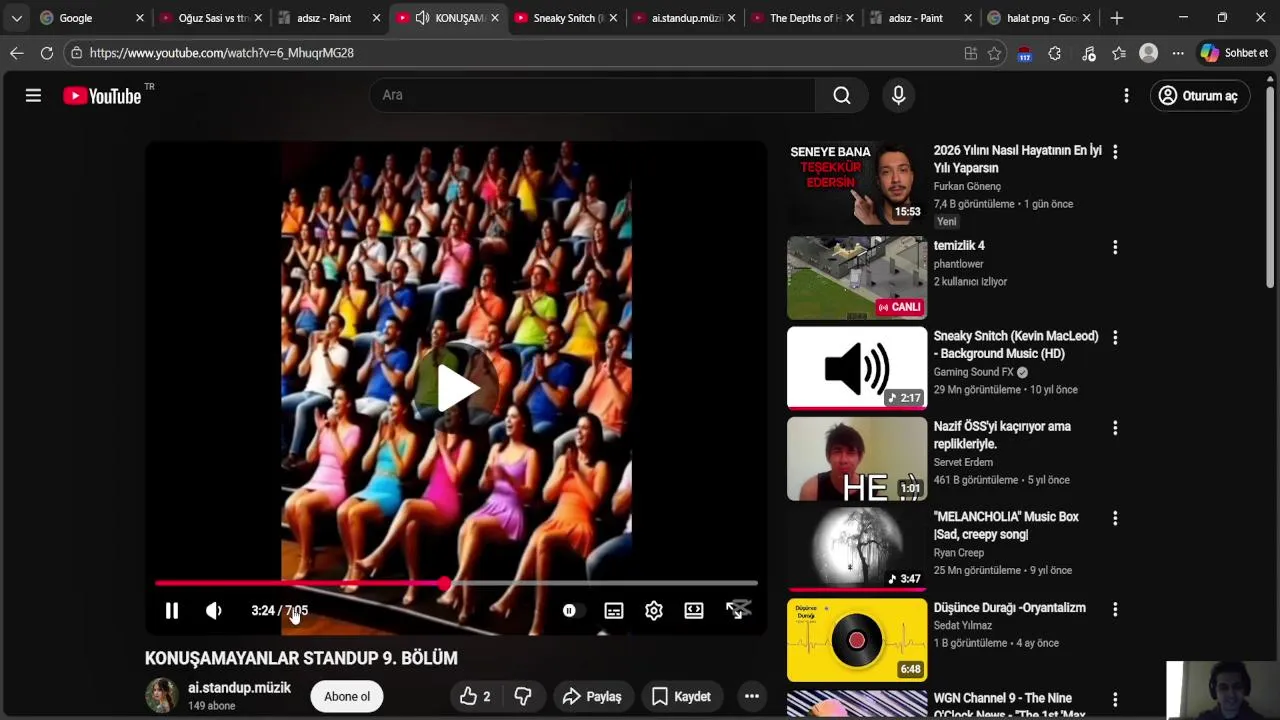1280x720 pixels.
Task: Open the Sneaky Snitch speaker thumbnail
Action: [857, 368]
